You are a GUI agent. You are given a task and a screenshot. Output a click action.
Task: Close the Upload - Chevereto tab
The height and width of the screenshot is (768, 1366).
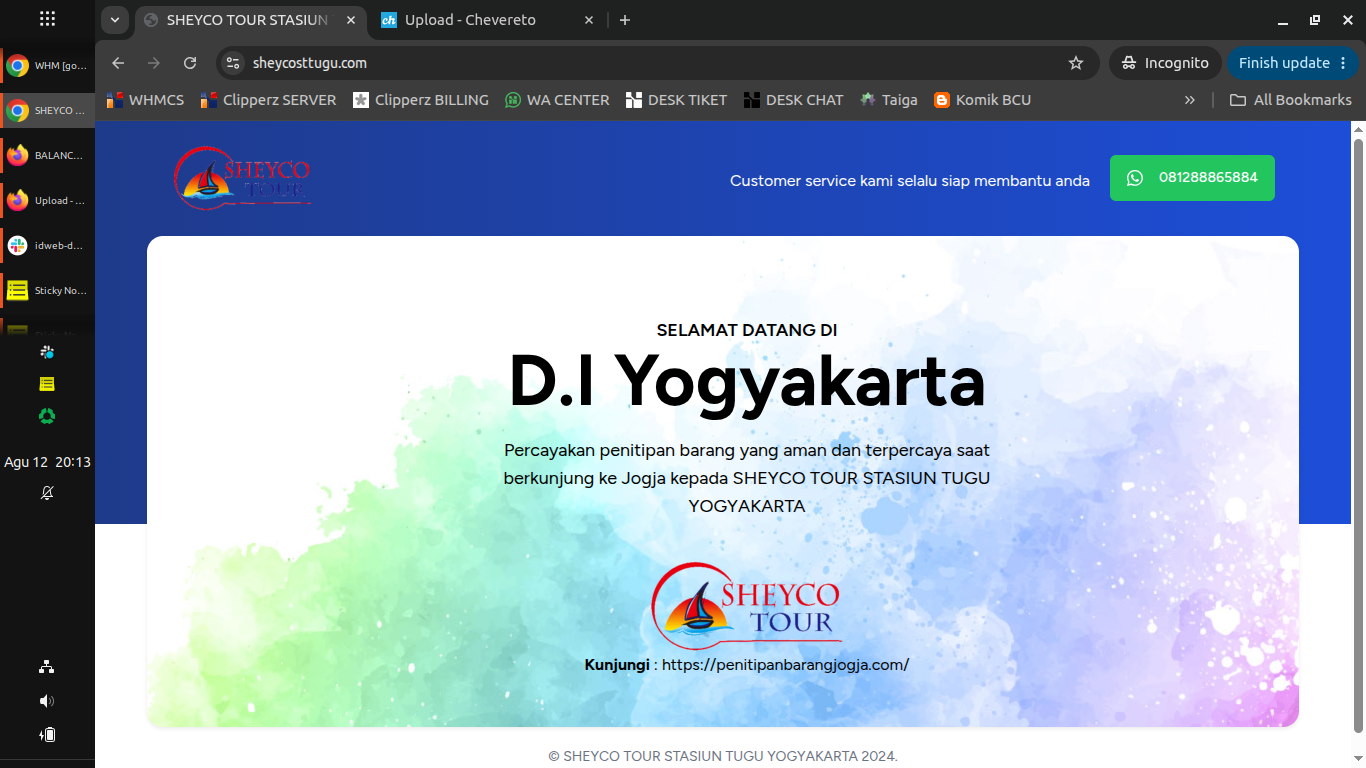(589, 20)
